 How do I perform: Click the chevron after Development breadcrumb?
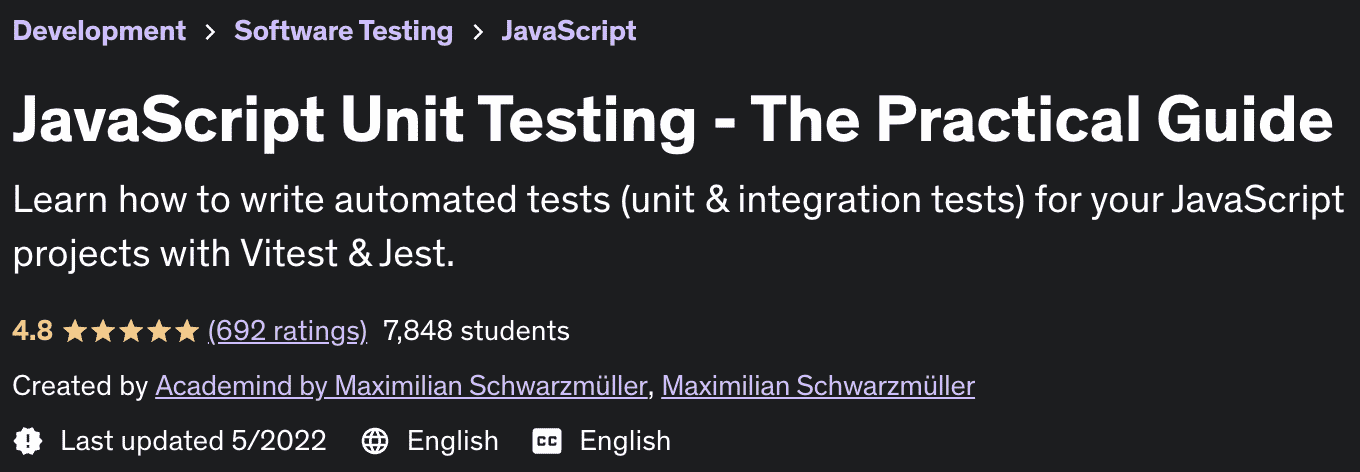click(x=210, y=31)
